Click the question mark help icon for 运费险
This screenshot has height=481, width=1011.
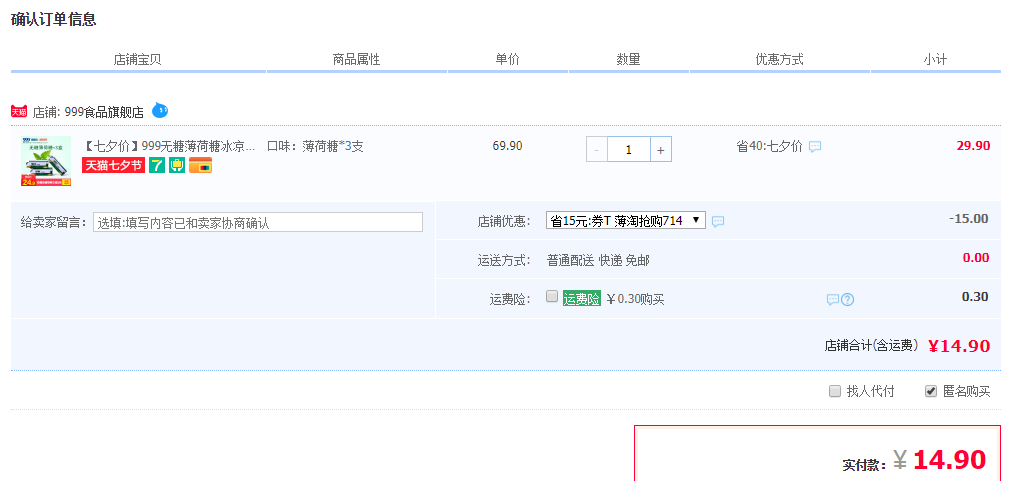pos(848,300)
